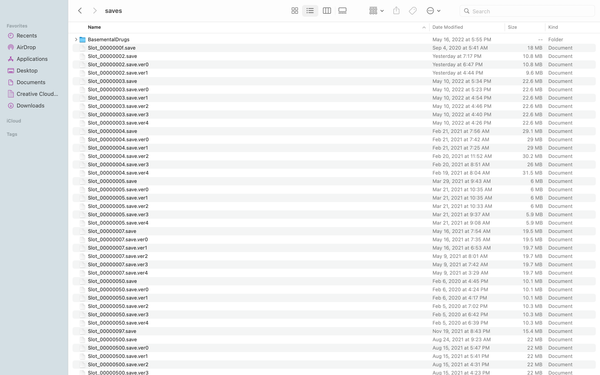Image resolution: width=600 pixels, height=375 pixels.
Task: Open Applications in the sidebar
Action: click(x=32, y=59)
